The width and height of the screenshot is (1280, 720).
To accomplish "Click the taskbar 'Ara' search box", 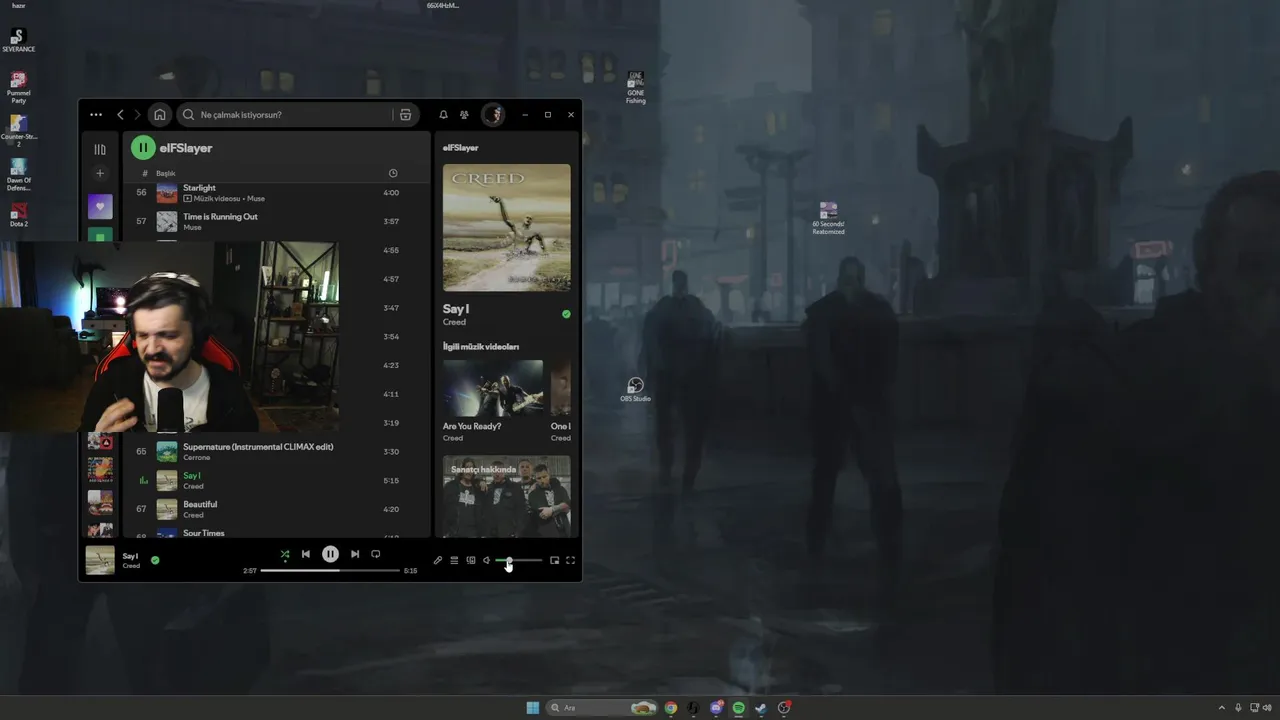I will 604,708.
